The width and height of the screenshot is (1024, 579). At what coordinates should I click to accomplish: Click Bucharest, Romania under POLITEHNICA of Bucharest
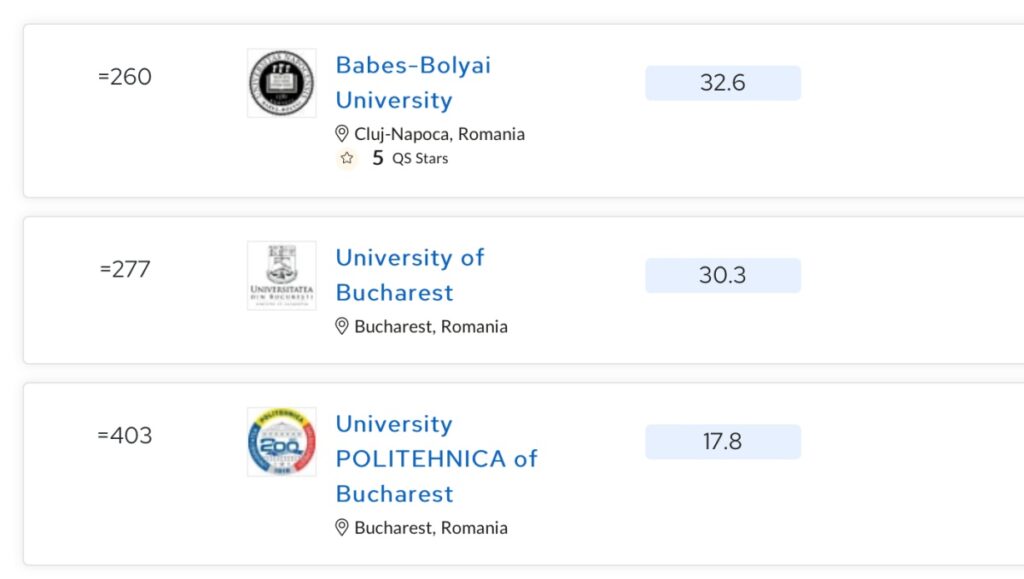(431, 527)
